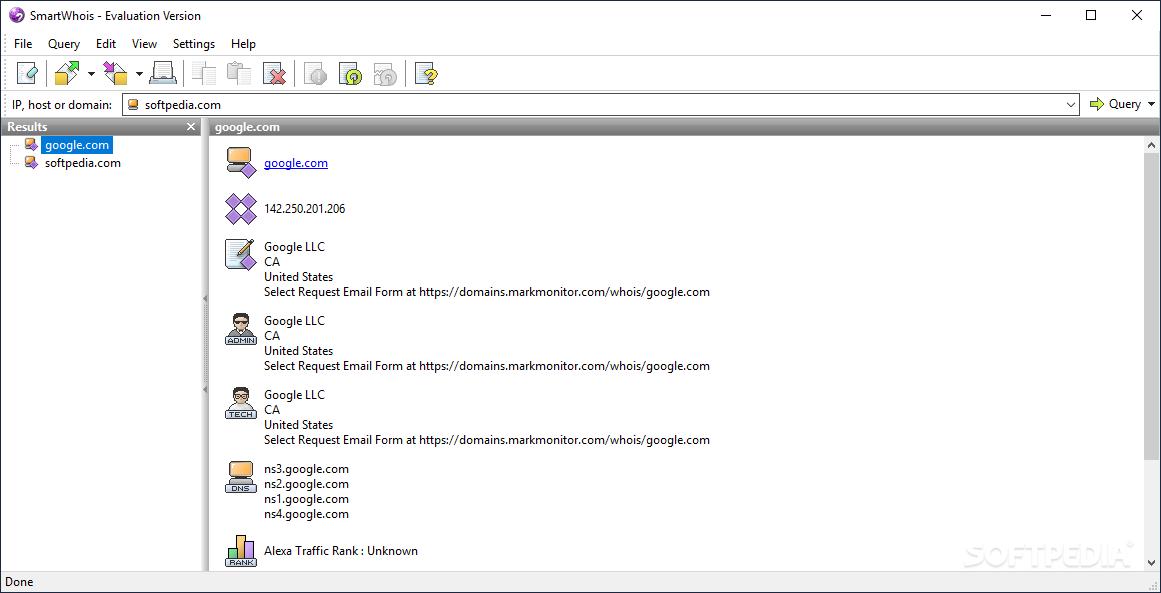This screenshot has height=593, width=1161.
Task: Close the Results panel
Action: 191,127
